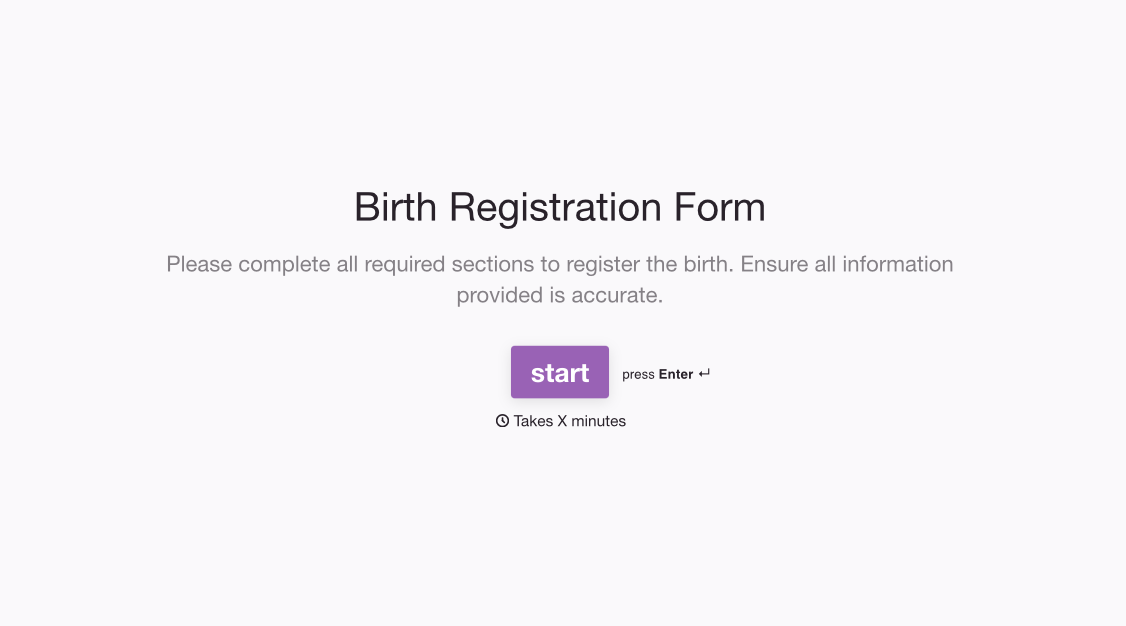Click the keyboard return icon after 'Enter'
The width and height of the screenshot is (1126, 626).
pyautogui.click(x=704, y=371)
